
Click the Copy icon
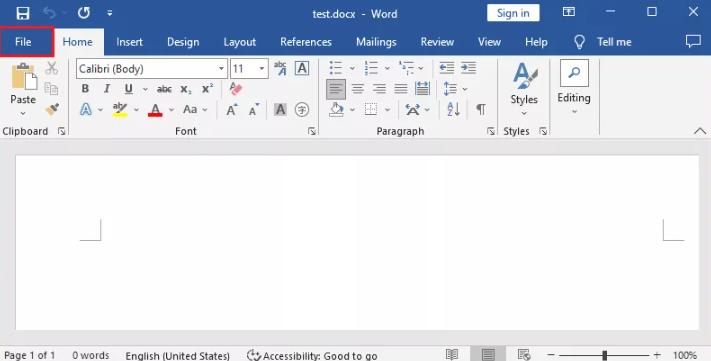(x=51, y=88)
